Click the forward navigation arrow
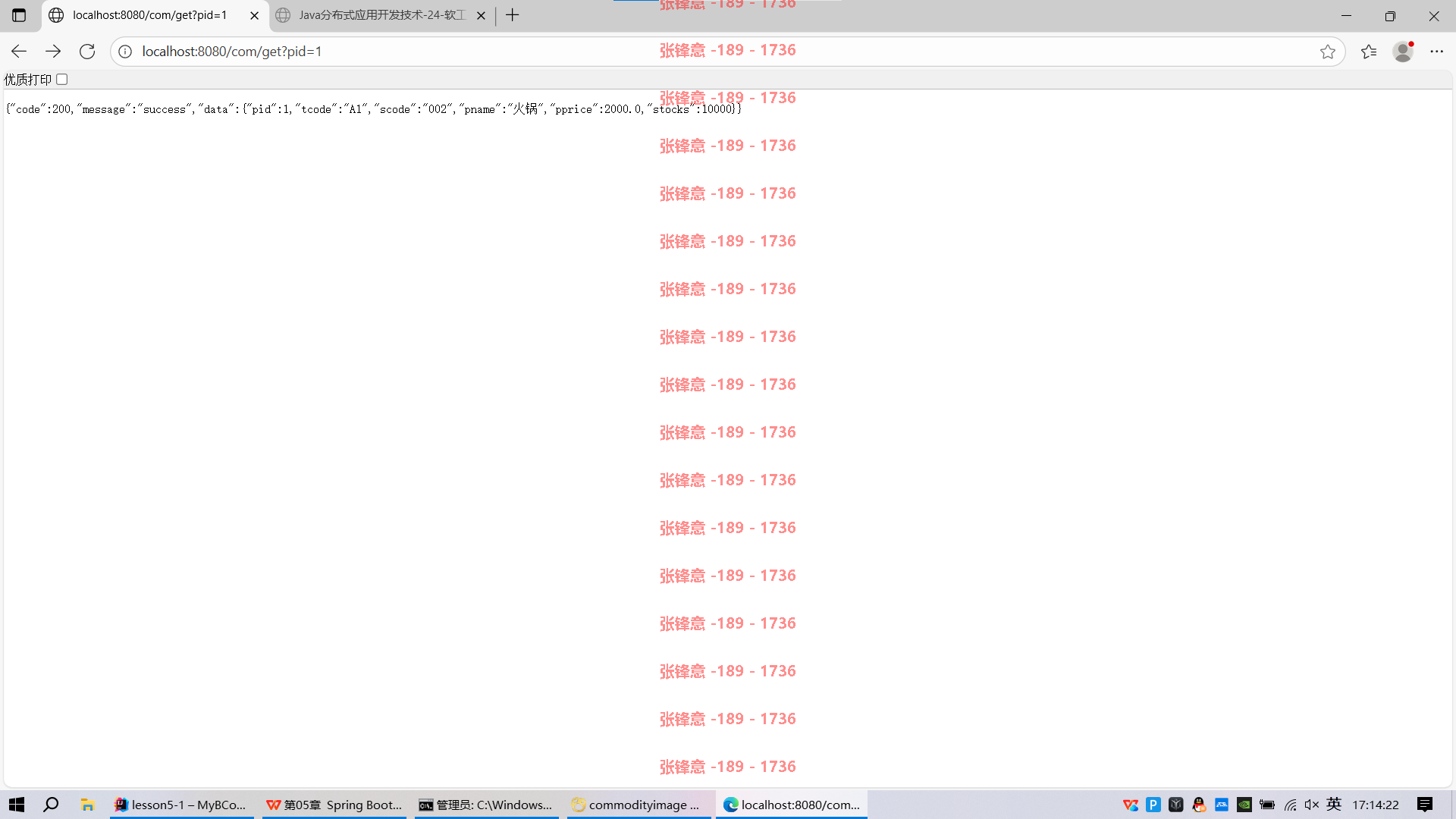Screen dimensions: 1456x819 pyautogui.click(x=53, y=51)
